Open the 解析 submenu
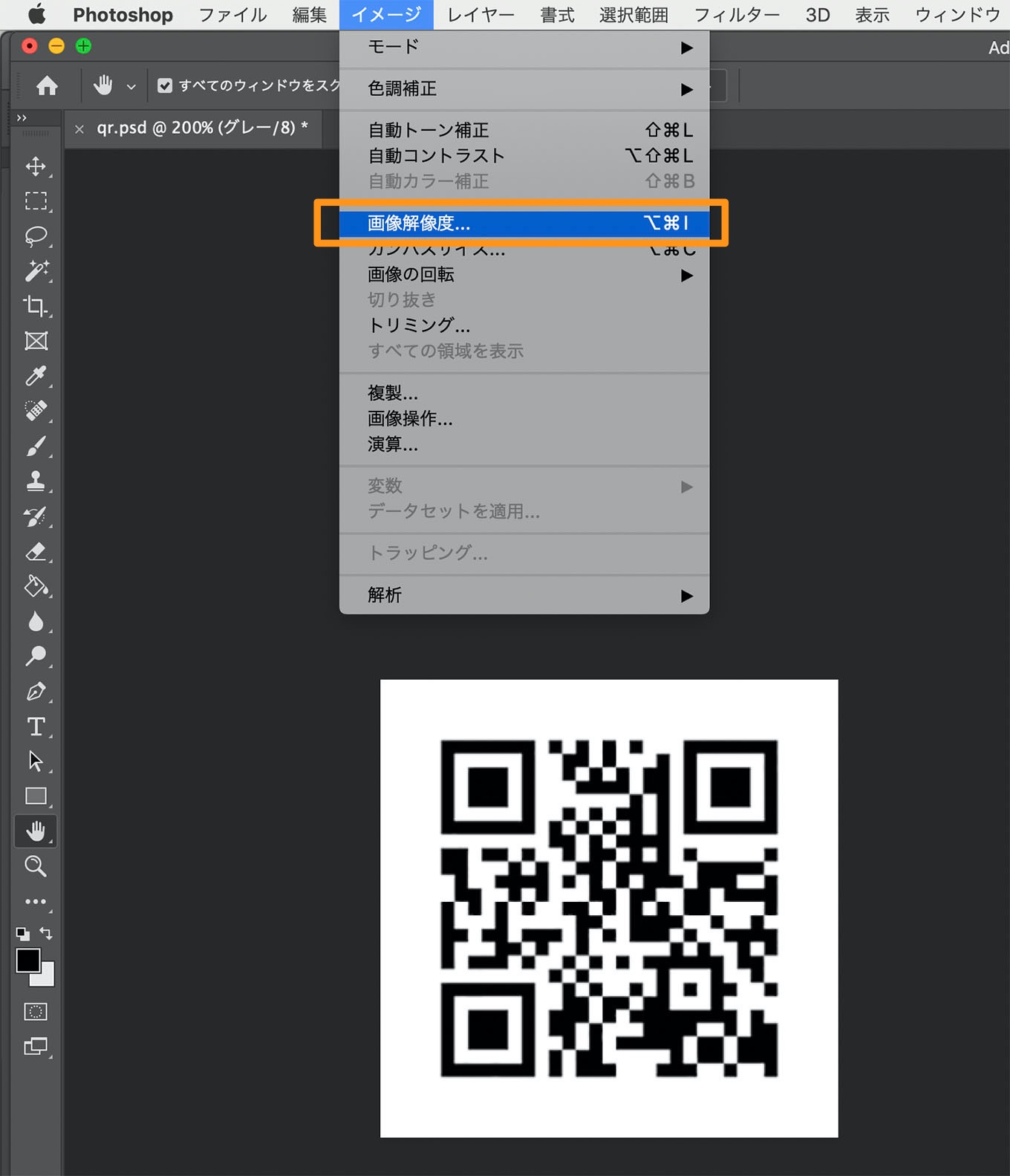 524,595
